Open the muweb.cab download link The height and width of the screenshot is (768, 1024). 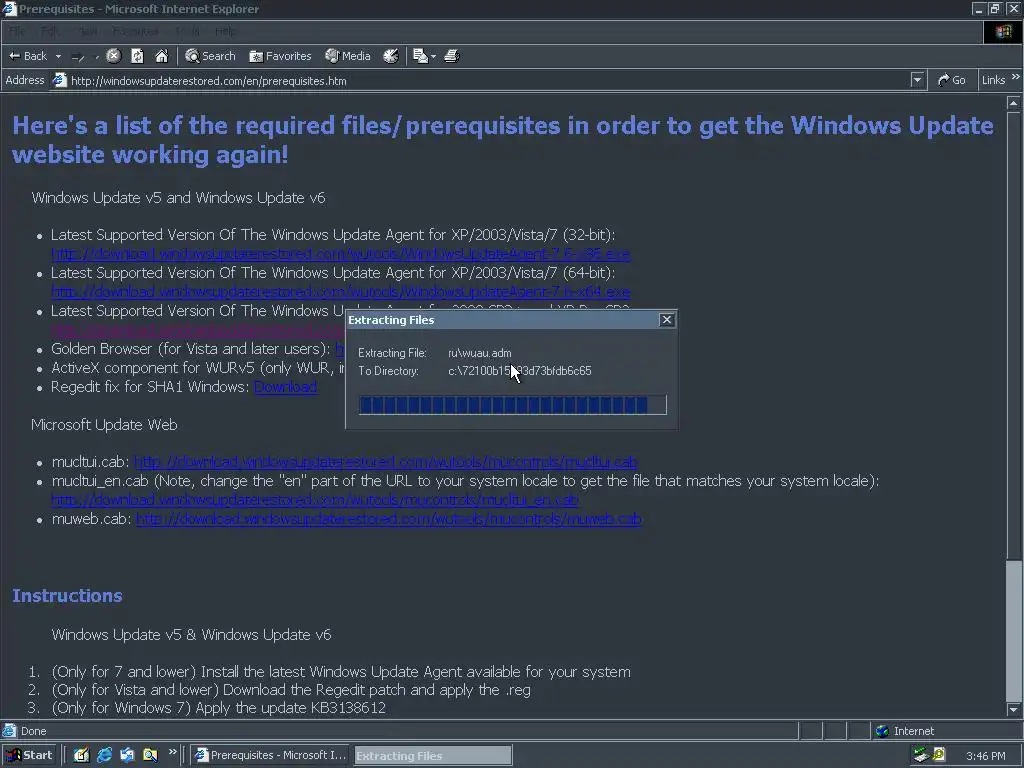pos(389,519)
